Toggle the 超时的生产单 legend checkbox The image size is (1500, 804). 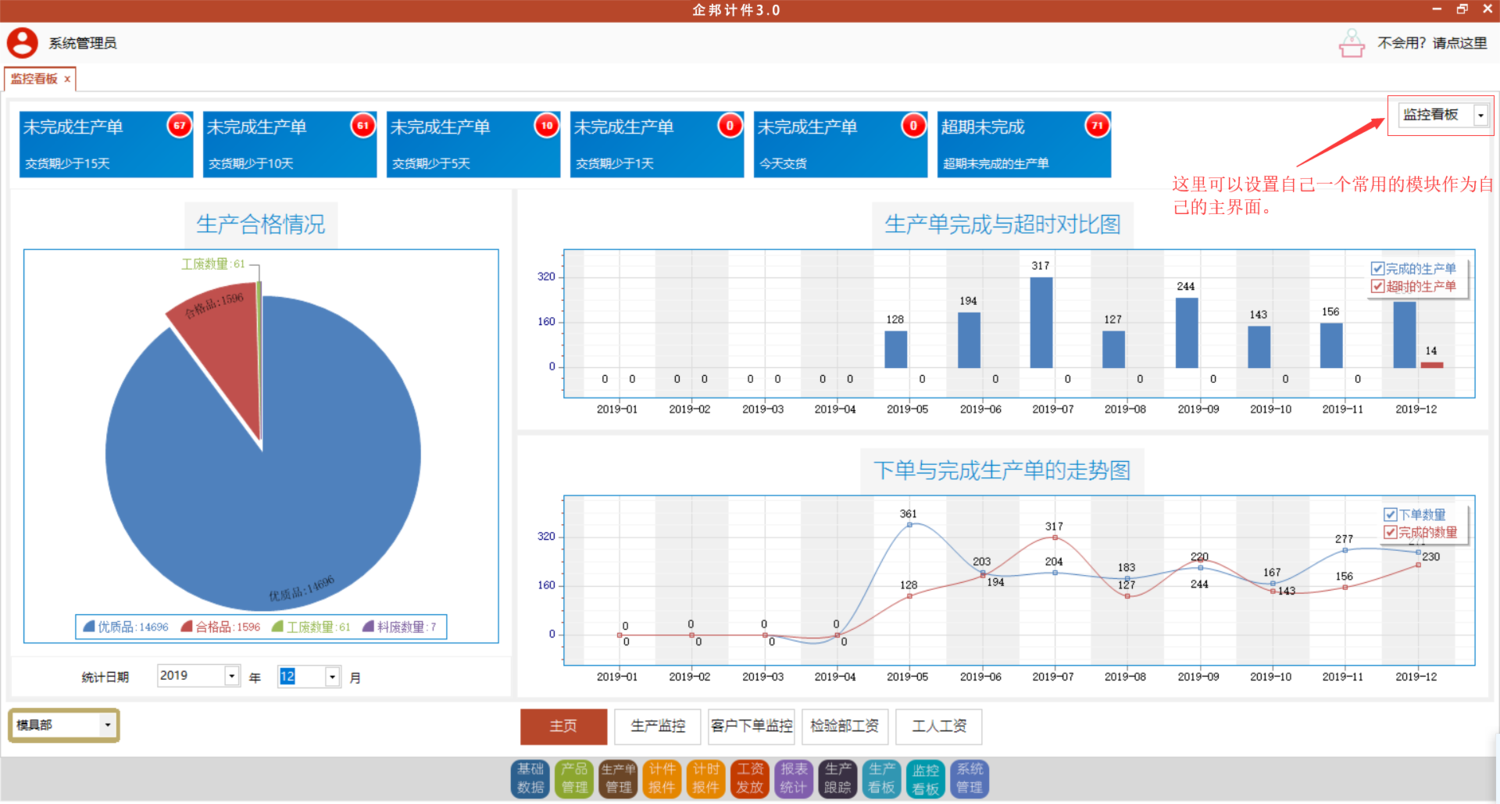1378,287
